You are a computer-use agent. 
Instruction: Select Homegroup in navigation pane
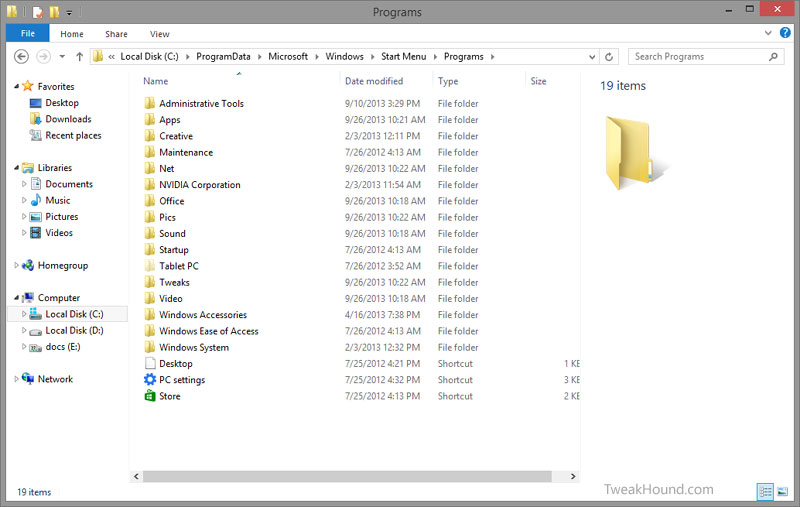tap(63, 265)
